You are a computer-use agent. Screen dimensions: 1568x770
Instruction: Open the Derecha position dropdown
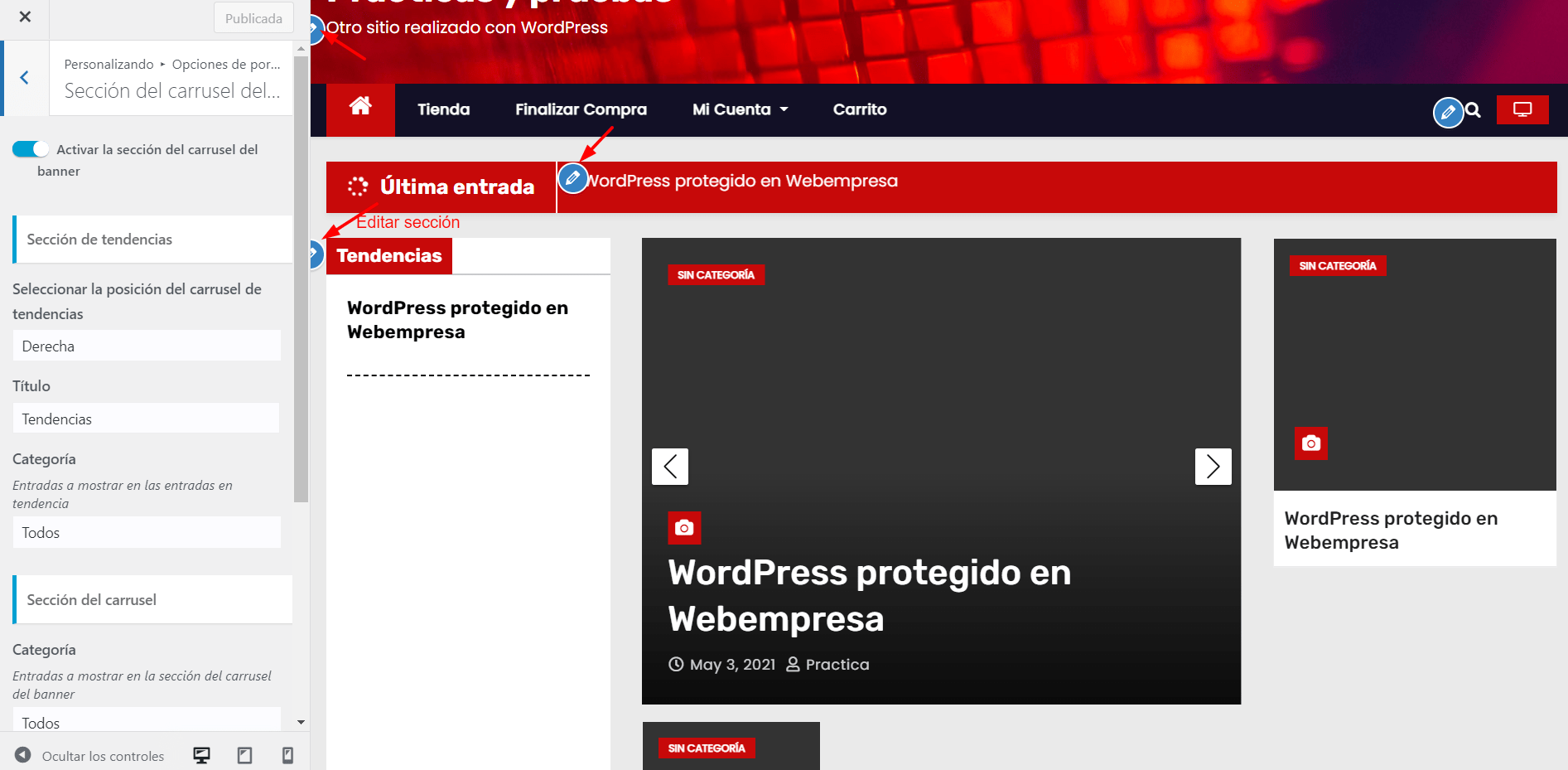click(x=147, y=346)
